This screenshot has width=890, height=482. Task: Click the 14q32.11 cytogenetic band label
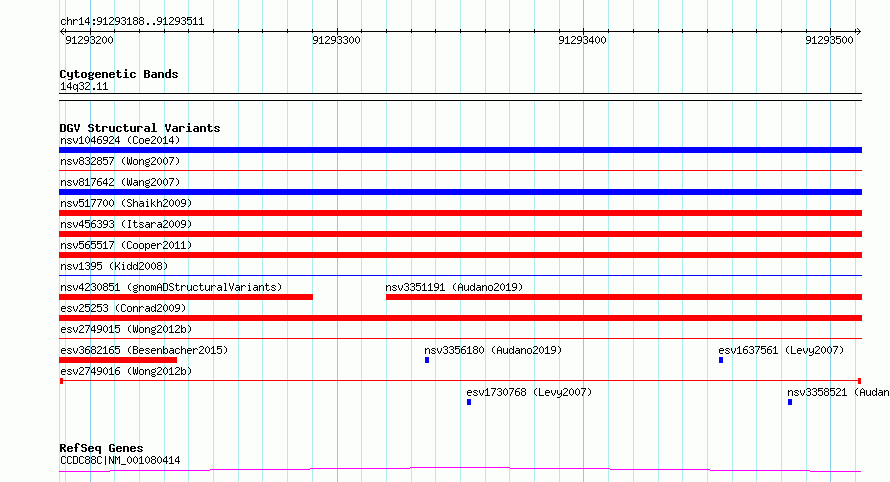point(84,86)
